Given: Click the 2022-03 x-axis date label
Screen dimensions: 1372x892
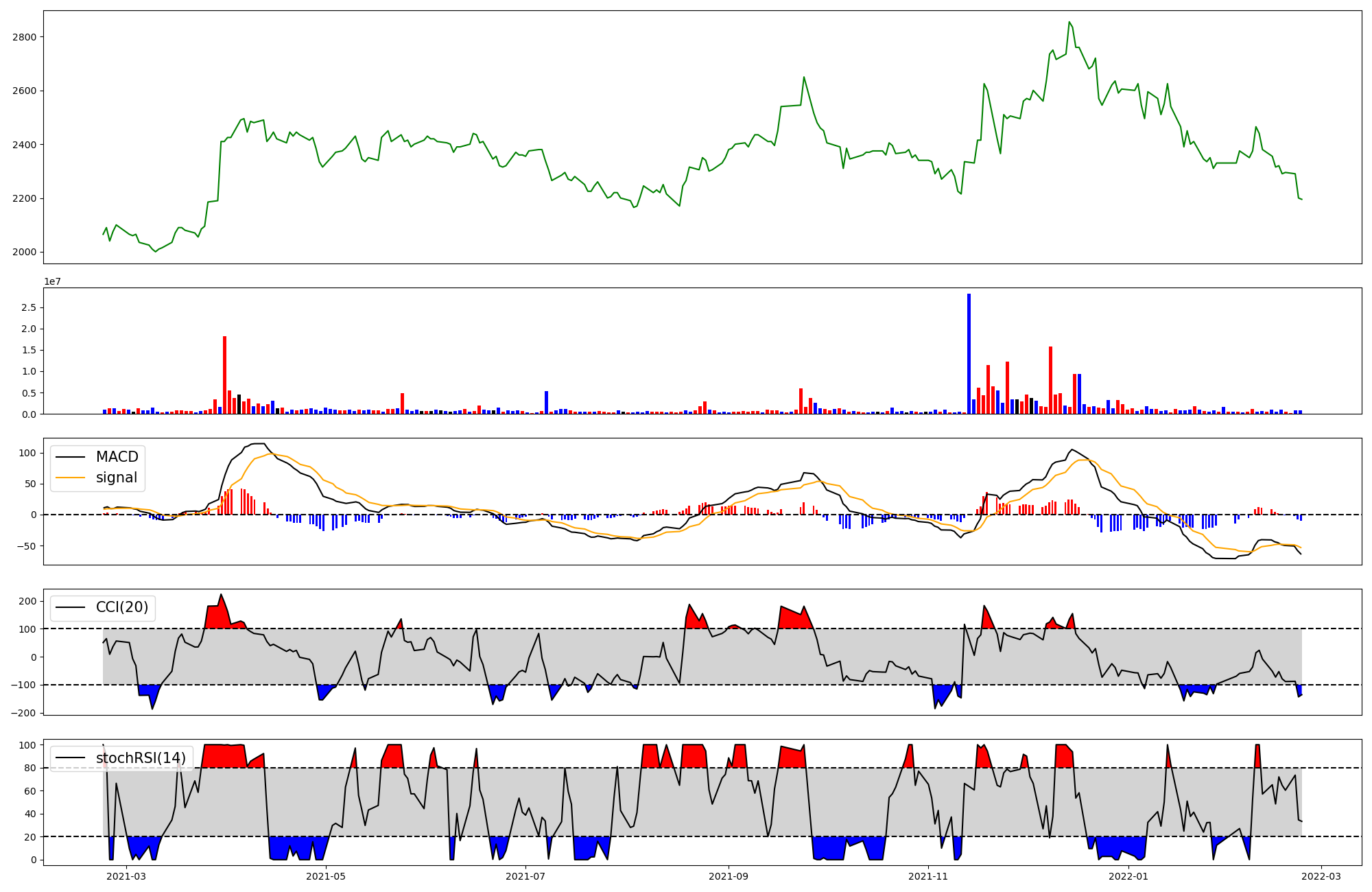Looking at the screenshot, I should point(1321,876).
